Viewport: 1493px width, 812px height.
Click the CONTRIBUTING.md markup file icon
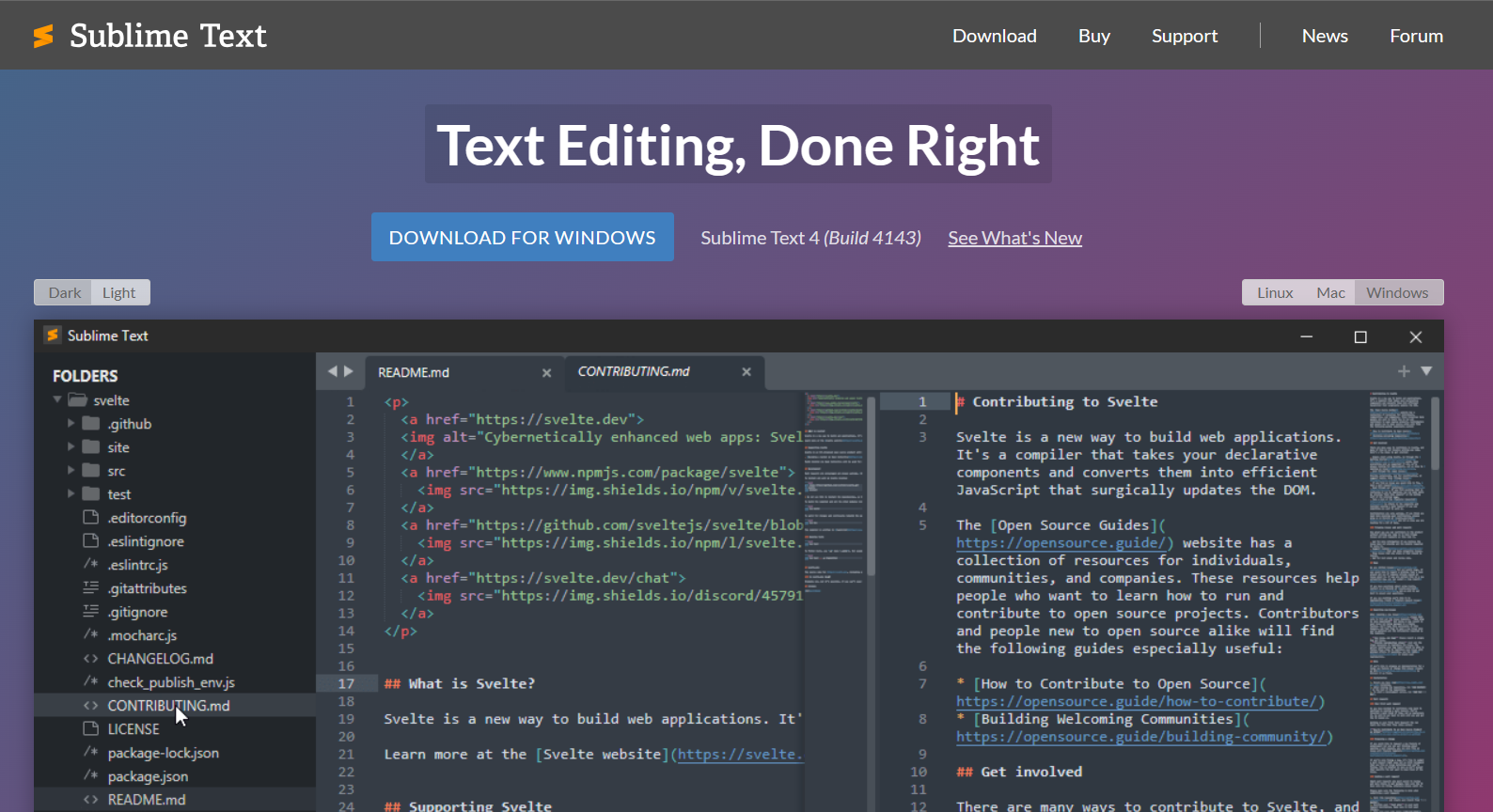91,705
